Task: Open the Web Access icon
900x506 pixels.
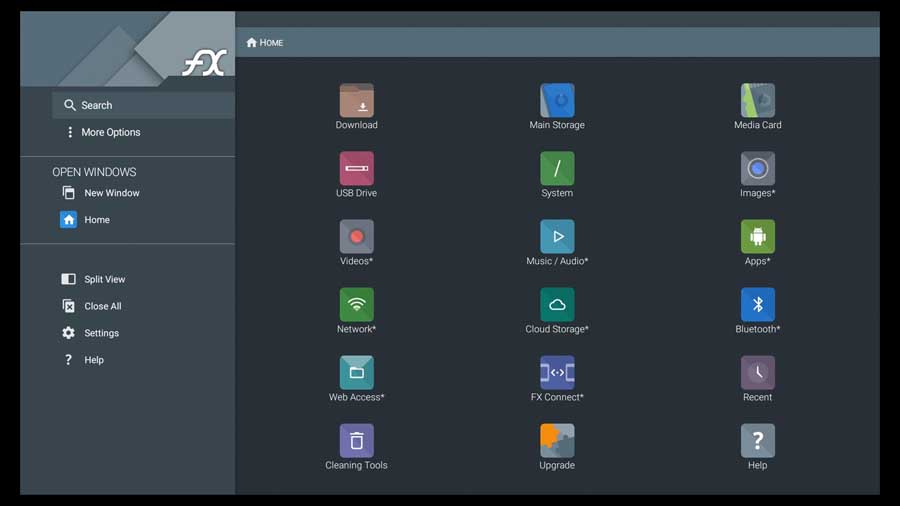Action: point(356,373)
